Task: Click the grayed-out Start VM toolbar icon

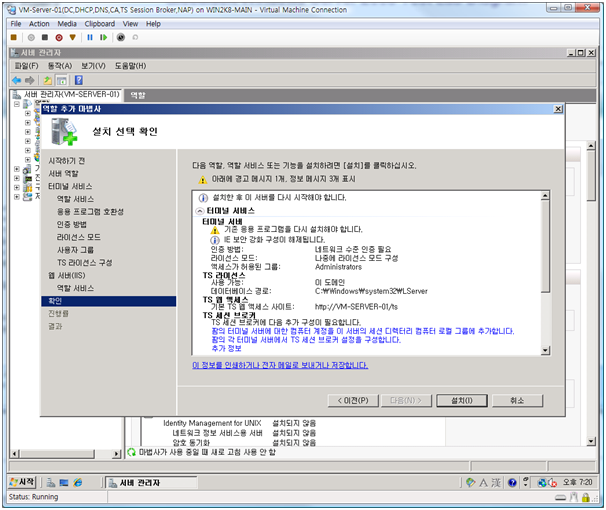Action: click(31, 37)
